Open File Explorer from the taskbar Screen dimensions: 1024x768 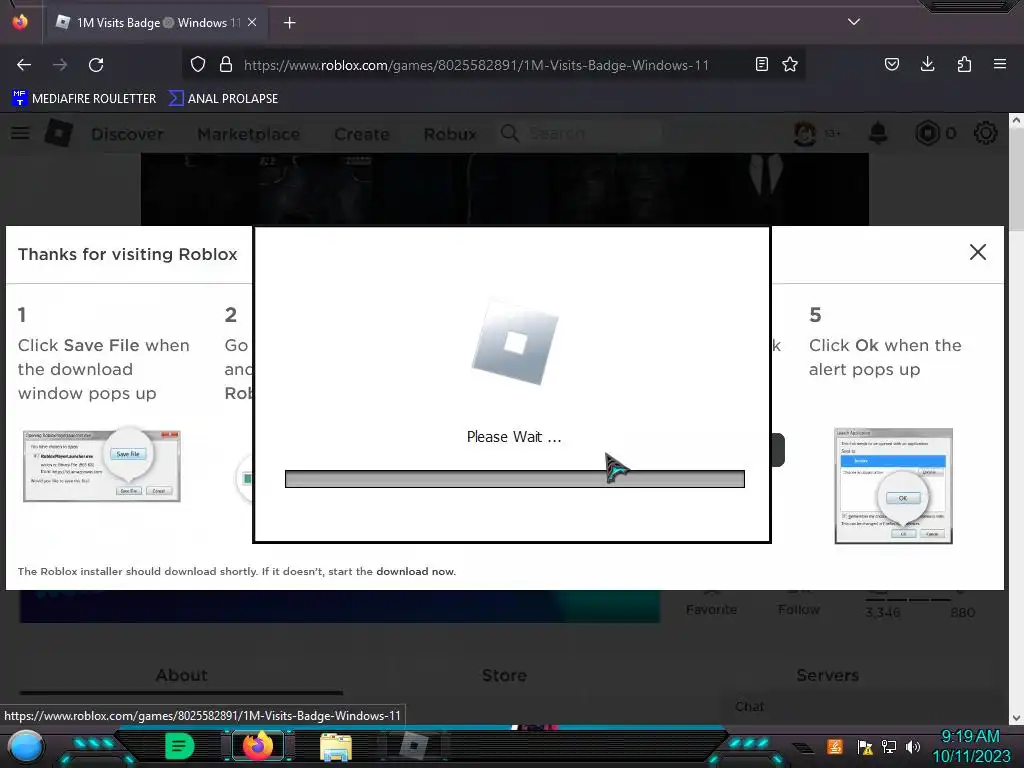point(336,747)
